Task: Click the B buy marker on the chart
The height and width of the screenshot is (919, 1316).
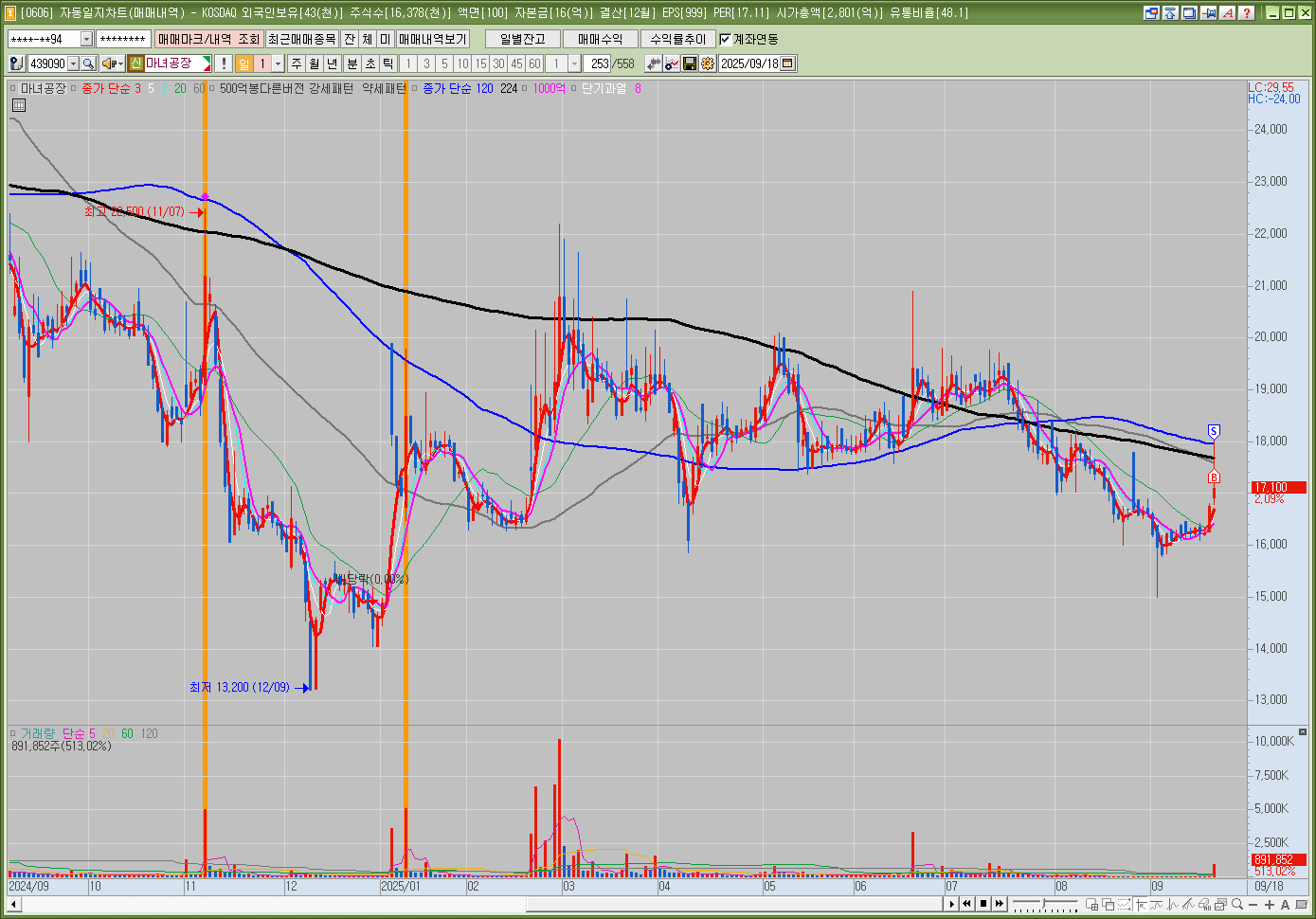Action: 1214,478
